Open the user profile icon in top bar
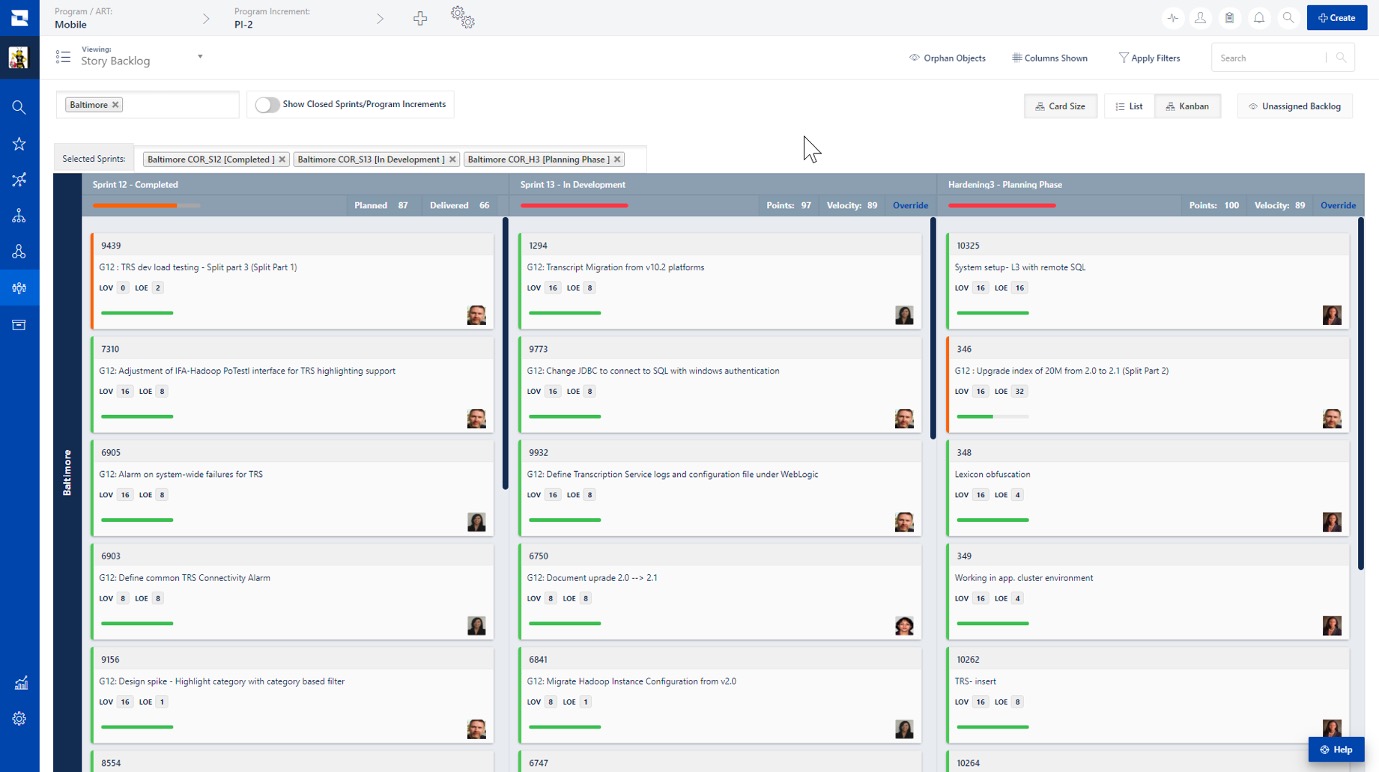Viewport: 1379px width, 772px height. click(x=1200, y=17)
